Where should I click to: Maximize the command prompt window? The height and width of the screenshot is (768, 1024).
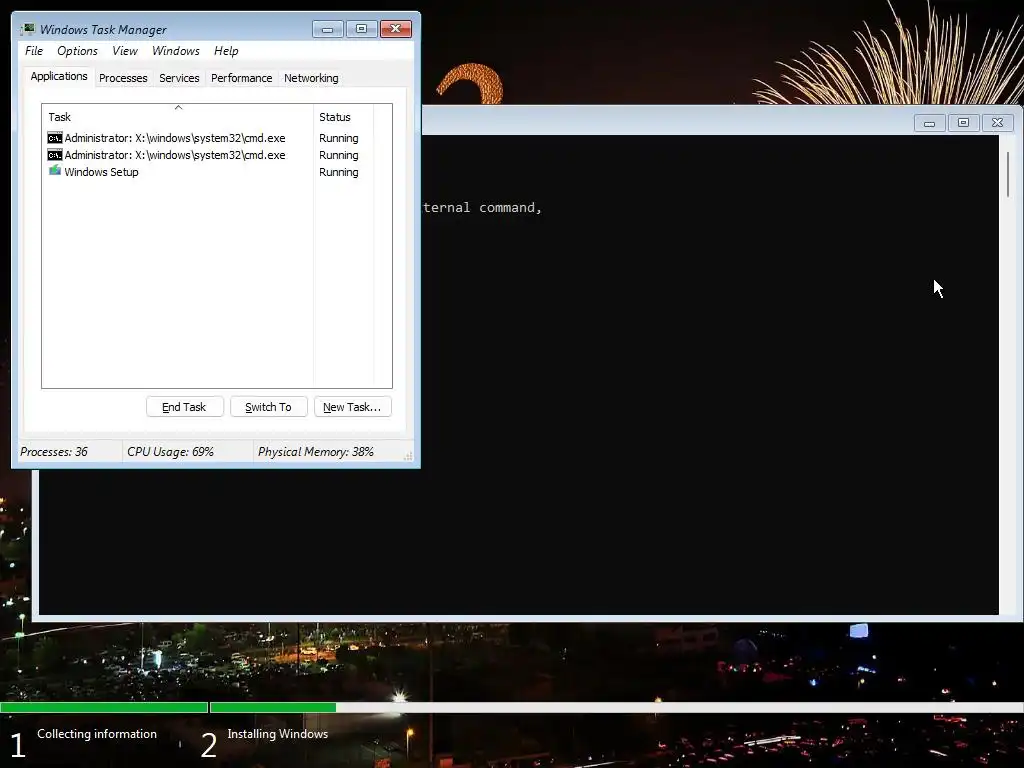pos(963,123)
